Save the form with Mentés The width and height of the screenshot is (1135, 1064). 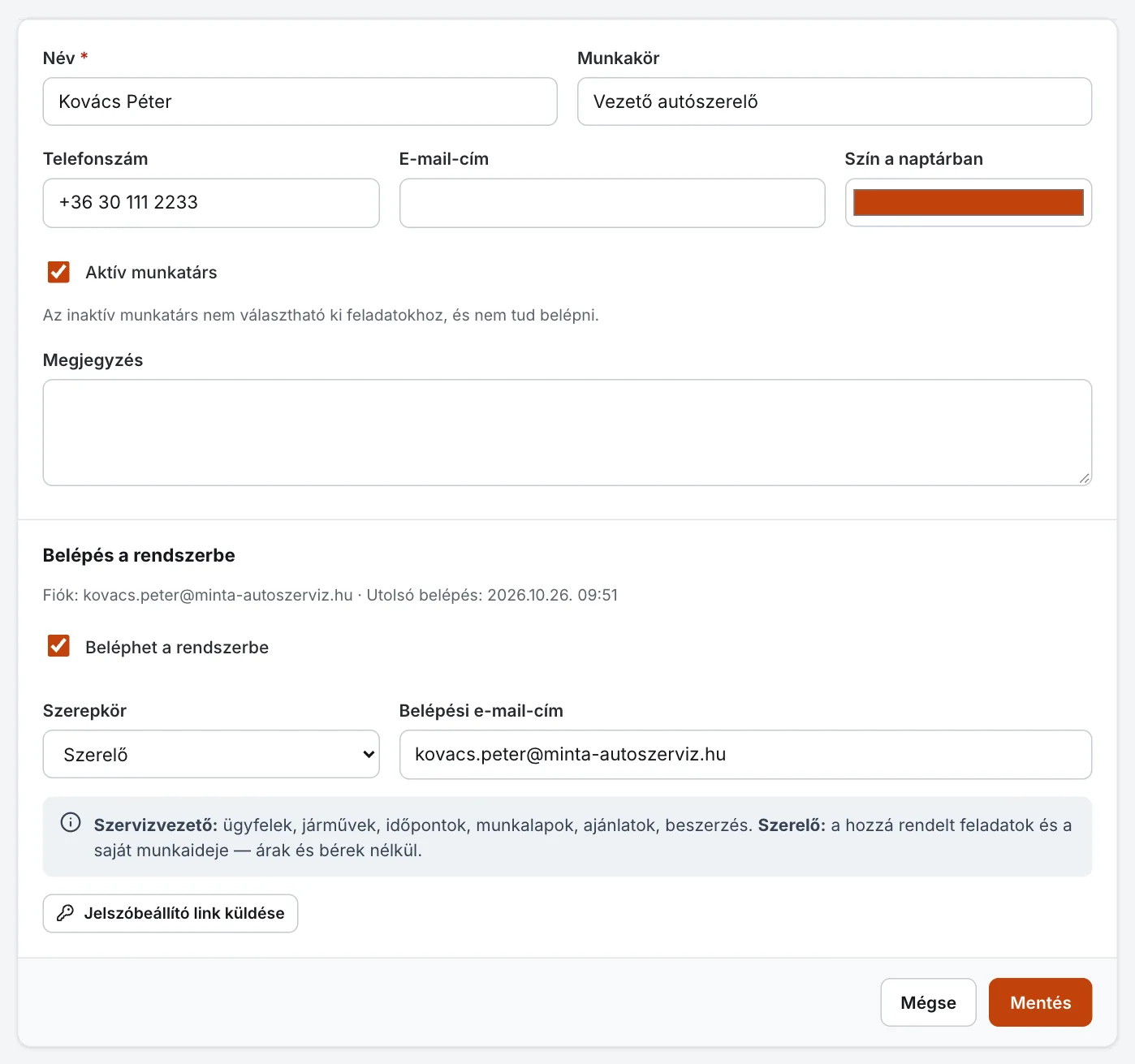(1040, 1002)
